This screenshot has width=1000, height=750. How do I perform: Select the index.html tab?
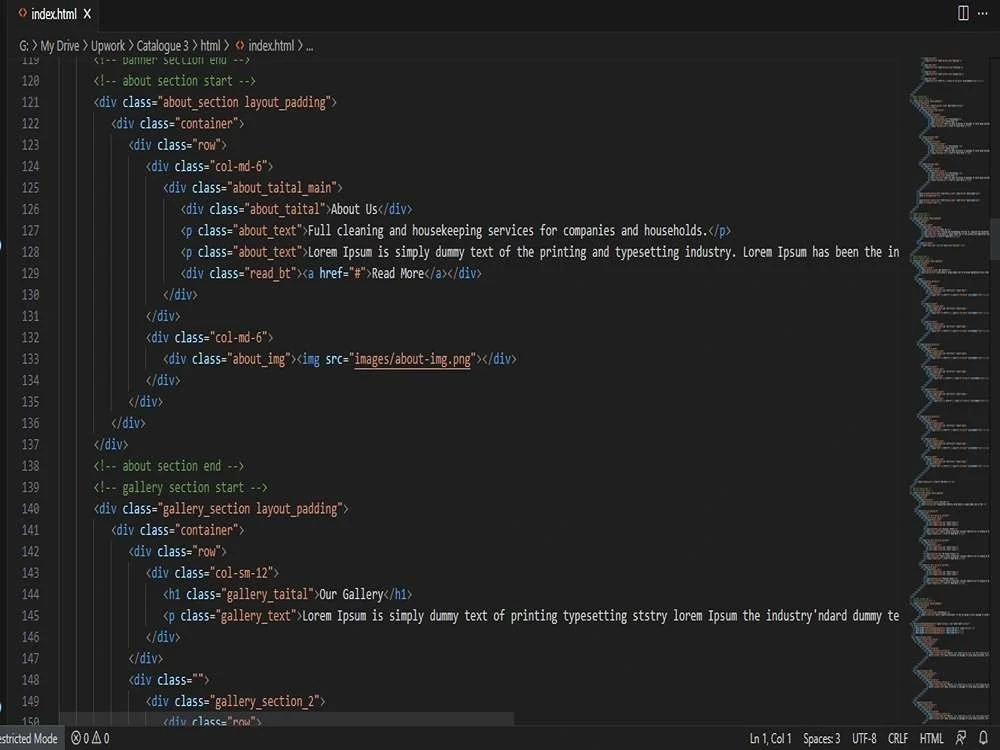[54, 13]
